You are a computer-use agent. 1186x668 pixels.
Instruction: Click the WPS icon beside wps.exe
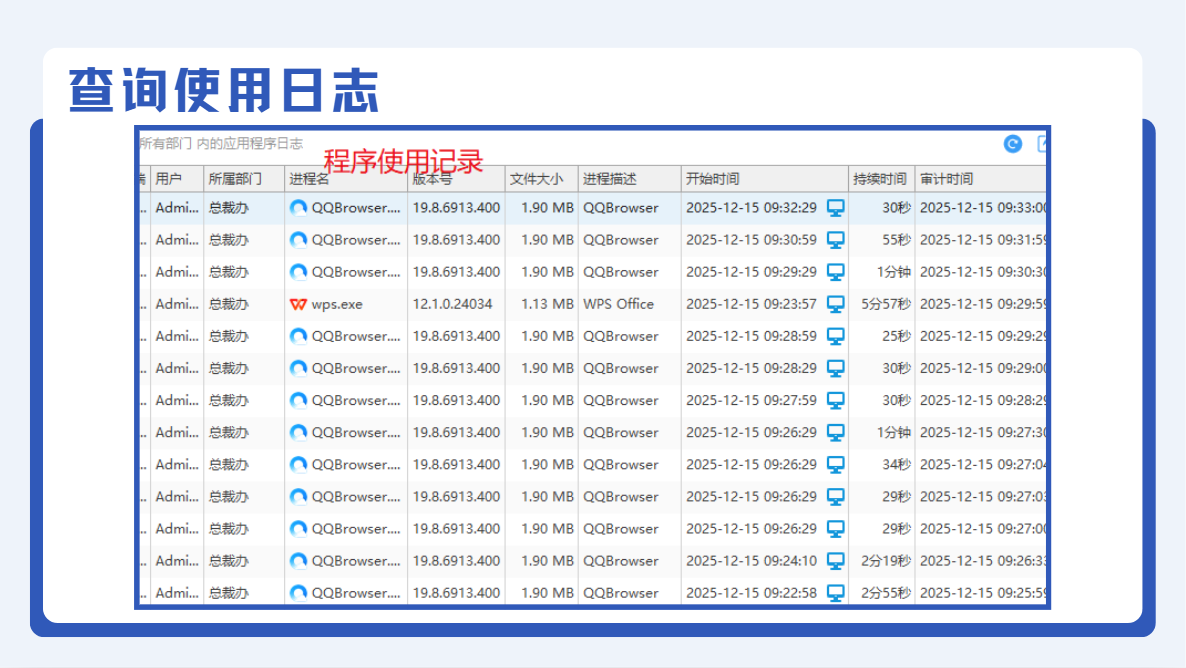point(298,304)
